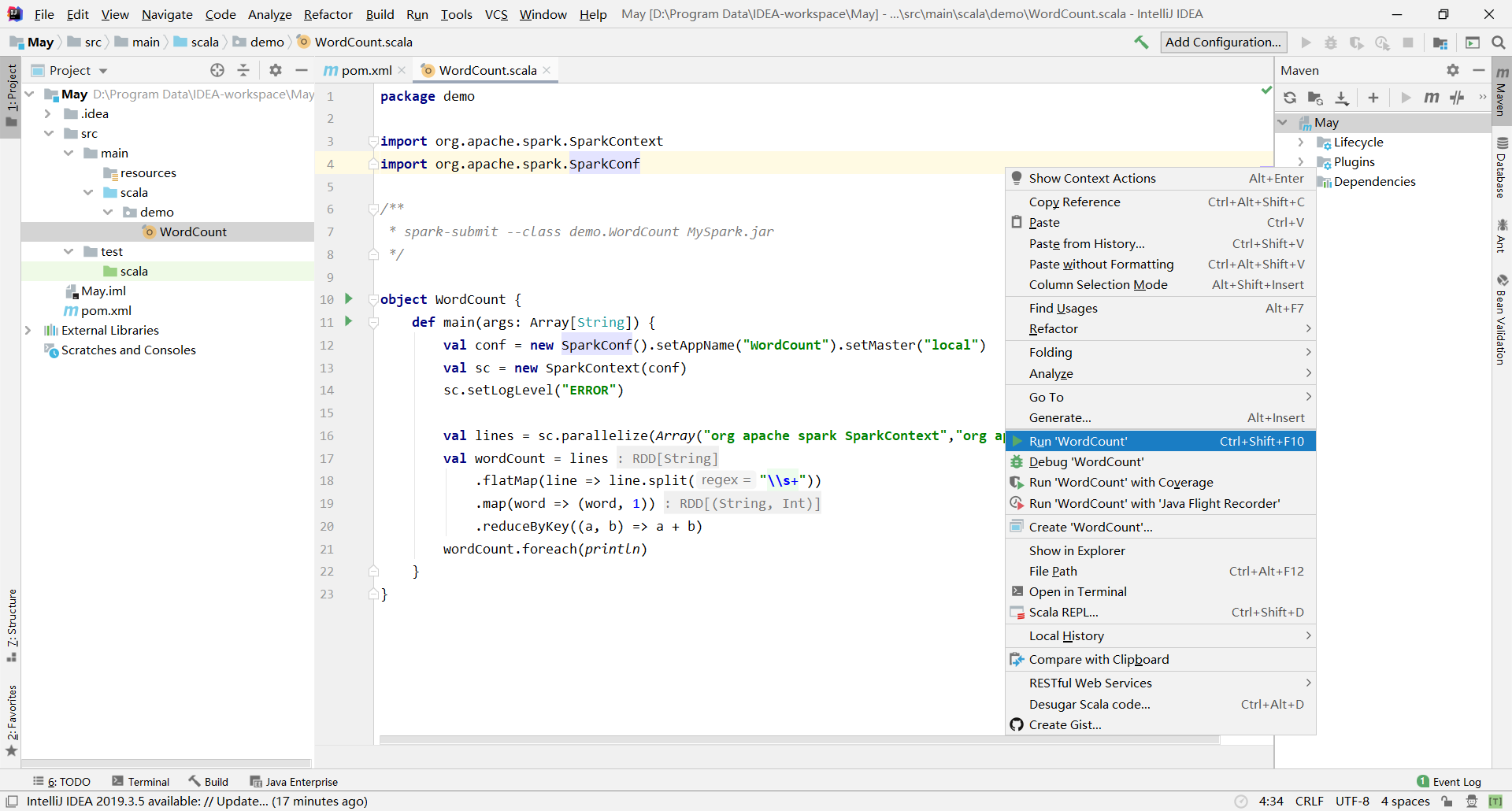Click the Search Everywhere magnifier icon

tap(1499, 43)
